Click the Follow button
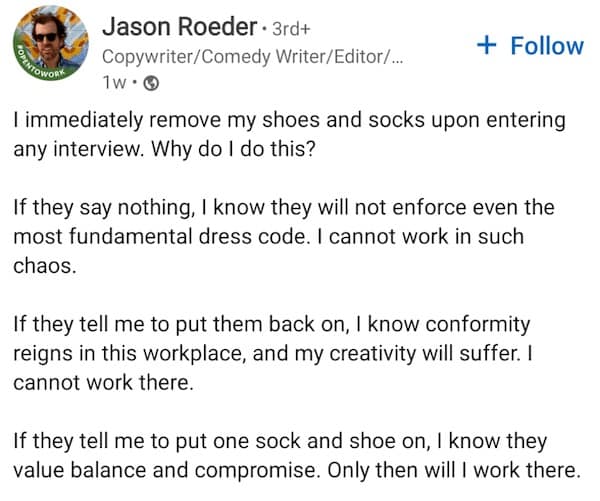This screenshot has width=600, height=501. [530, 45]
